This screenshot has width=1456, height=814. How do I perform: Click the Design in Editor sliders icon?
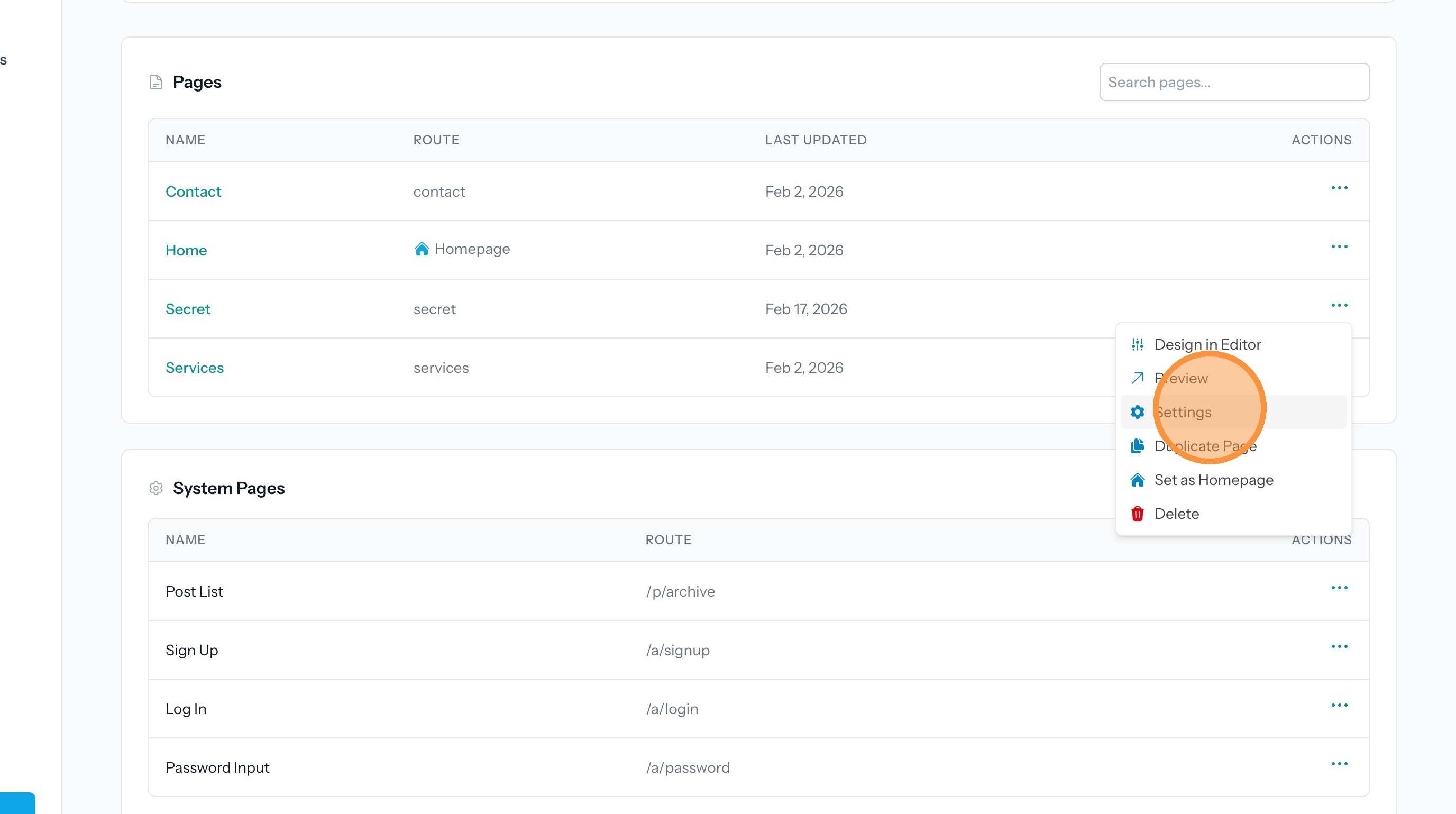[x=1137, y=344]
